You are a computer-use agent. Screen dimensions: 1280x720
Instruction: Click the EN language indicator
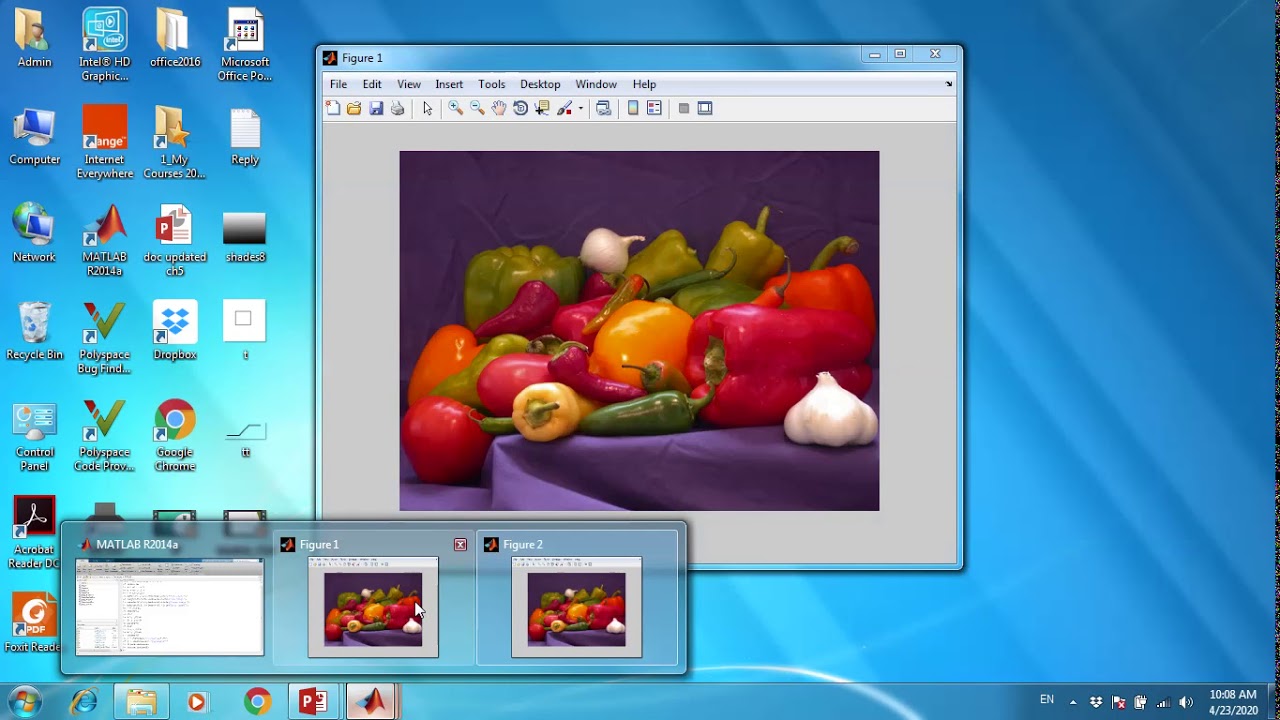(x=1047, y=700)
